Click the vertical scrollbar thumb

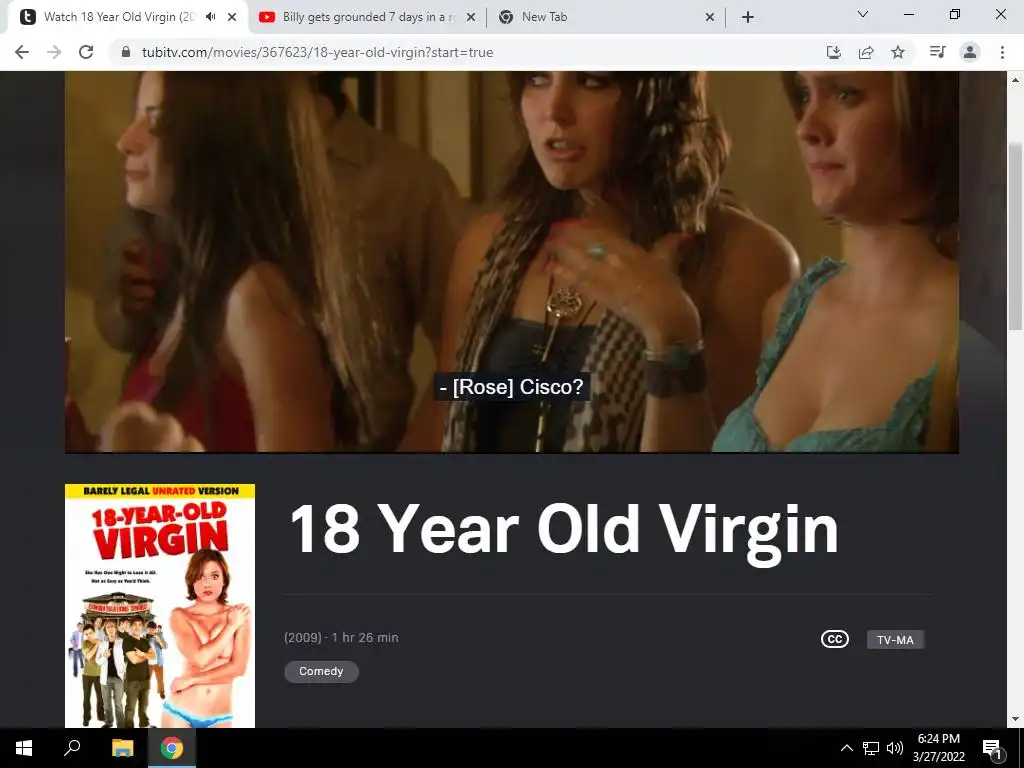click(1015, 235)
